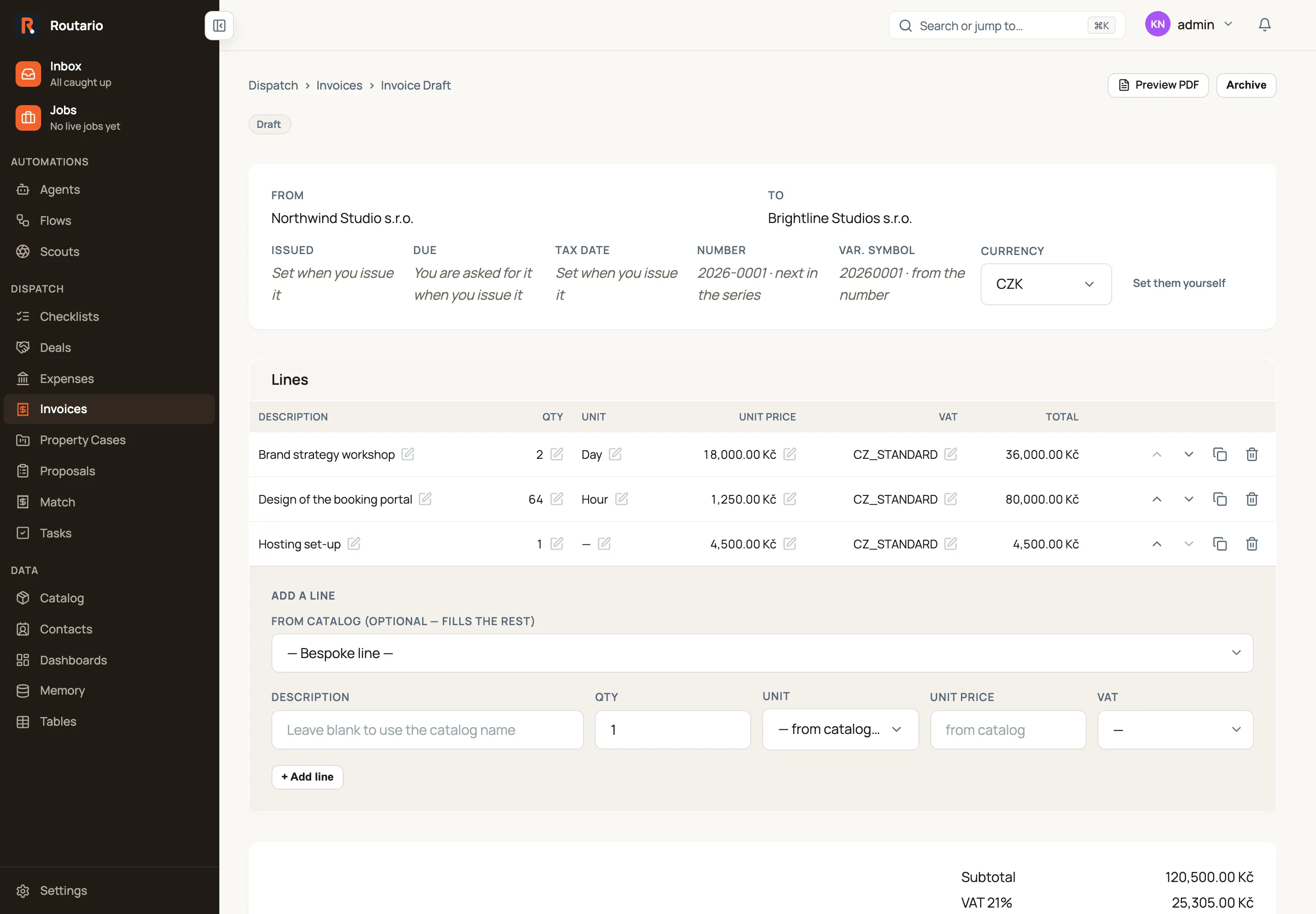Edit unit price of the Hosting set-up line
Viewport: 1316px width, 914px height.
[x=790, y=543]
